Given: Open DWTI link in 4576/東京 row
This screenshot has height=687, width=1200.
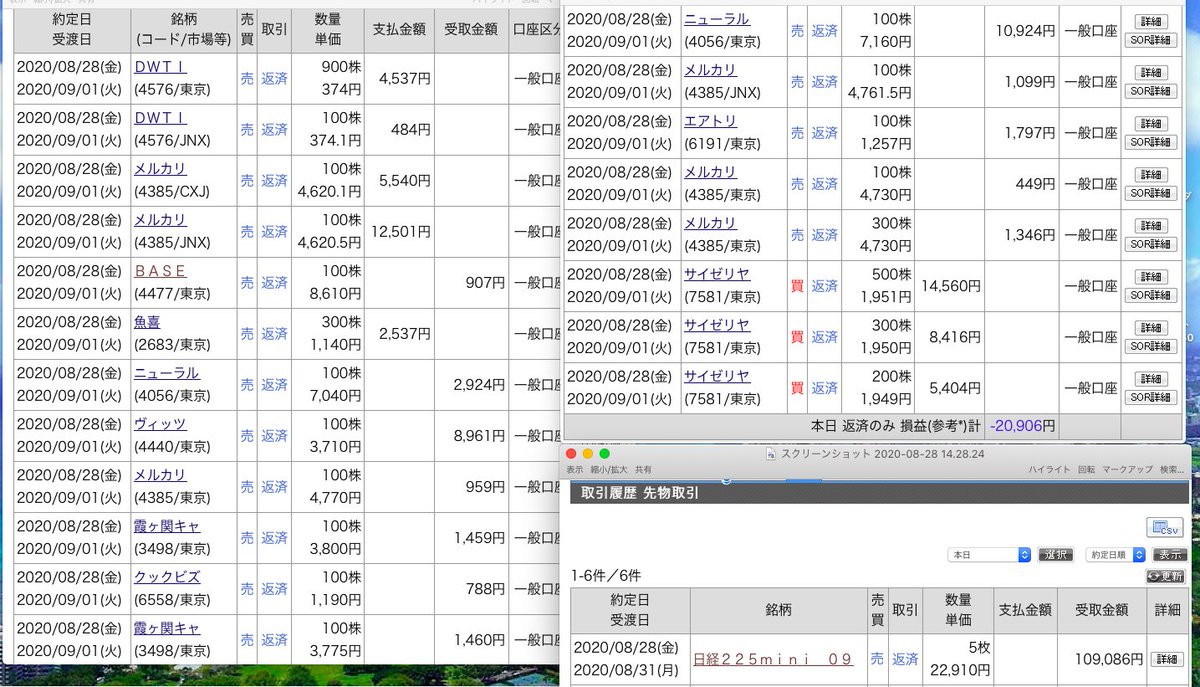Looking at the screenshot, I should 160,66.
